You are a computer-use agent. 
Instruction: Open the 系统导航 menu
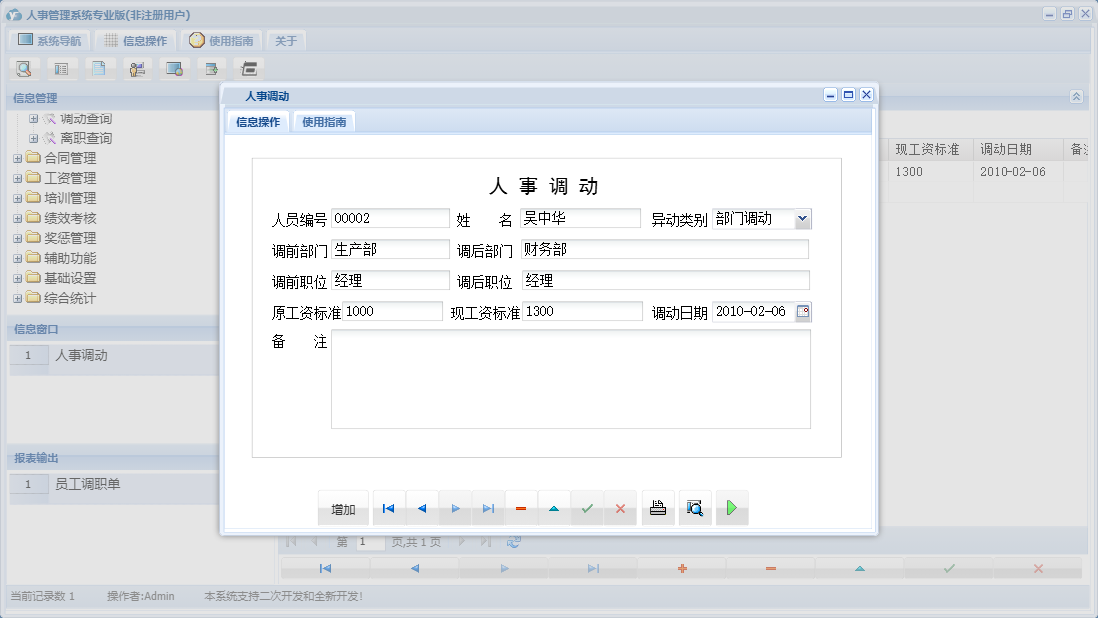48,40
